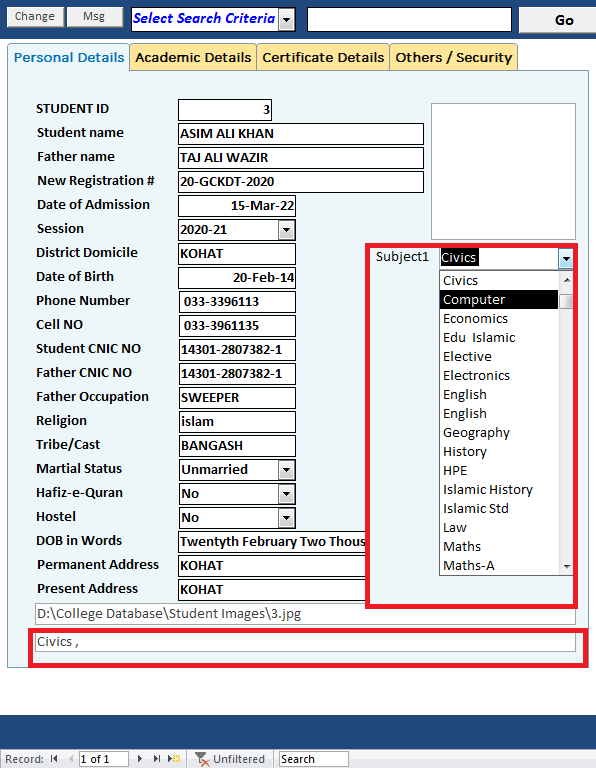This screenshot has height=768, width=596.
Task: Open the Martial Status dropdown arrow
Action: [x=286, y=470]
